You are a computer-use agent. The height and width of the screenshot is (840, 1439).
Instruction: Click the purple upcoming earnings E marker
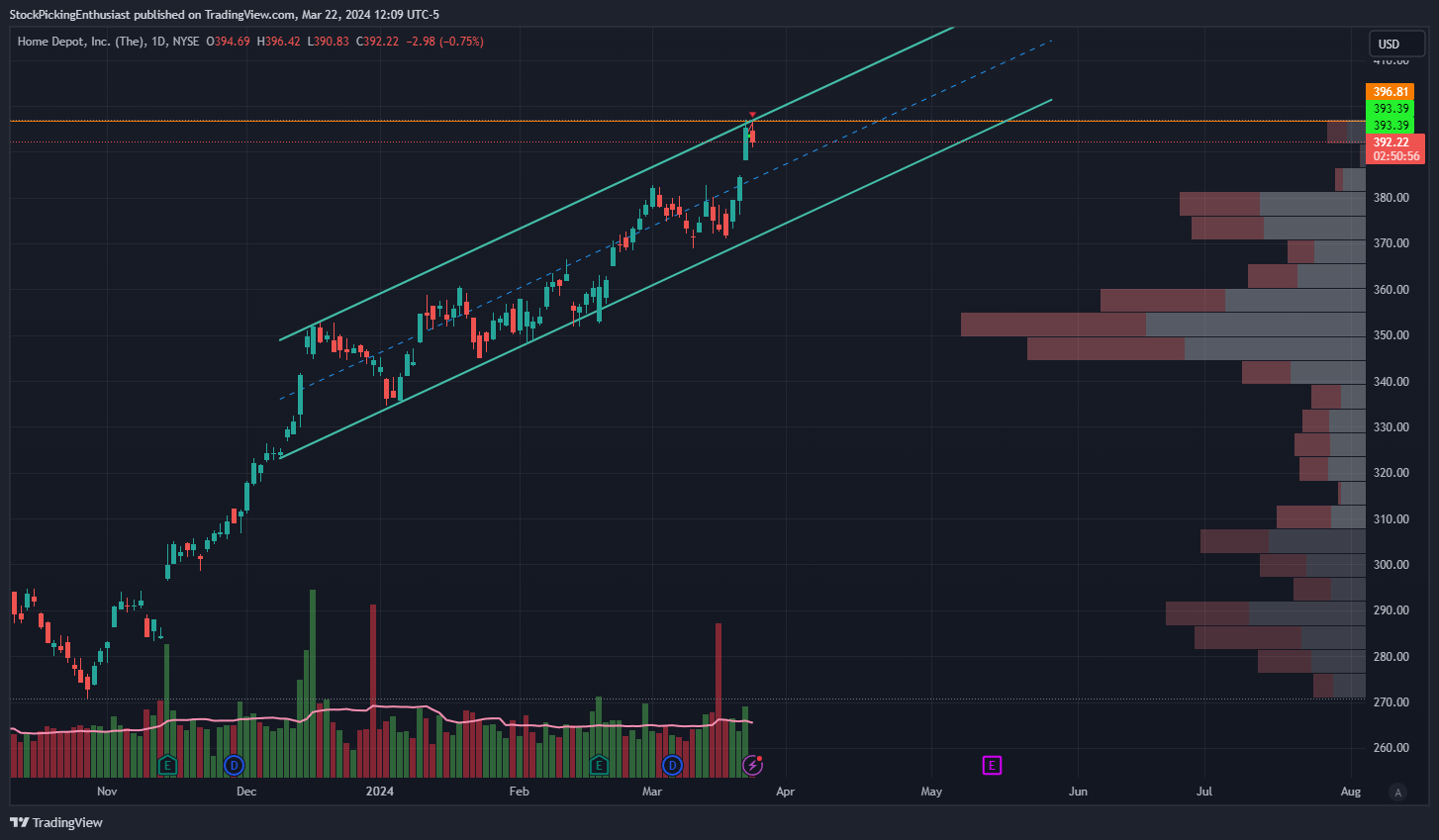[x=991, y=765]
